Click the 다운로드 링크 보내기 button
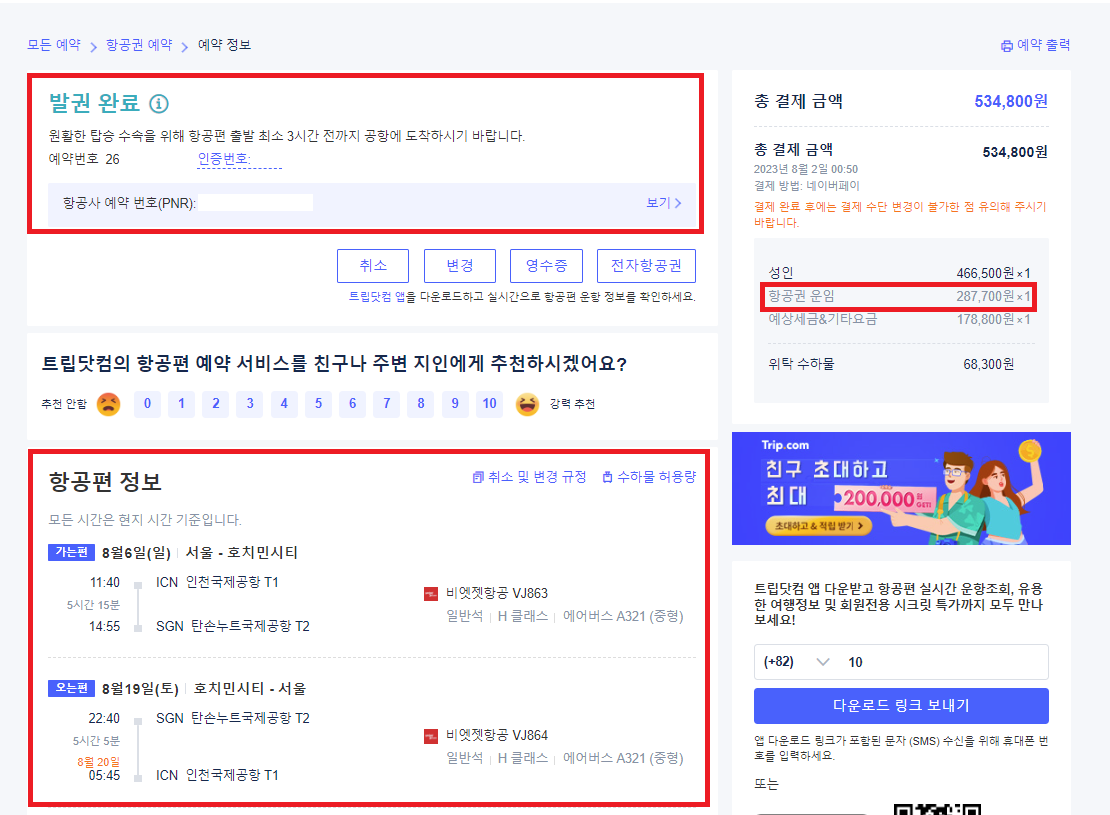The width and height of the screenshot is (1110, 815). tap(901, 705)
